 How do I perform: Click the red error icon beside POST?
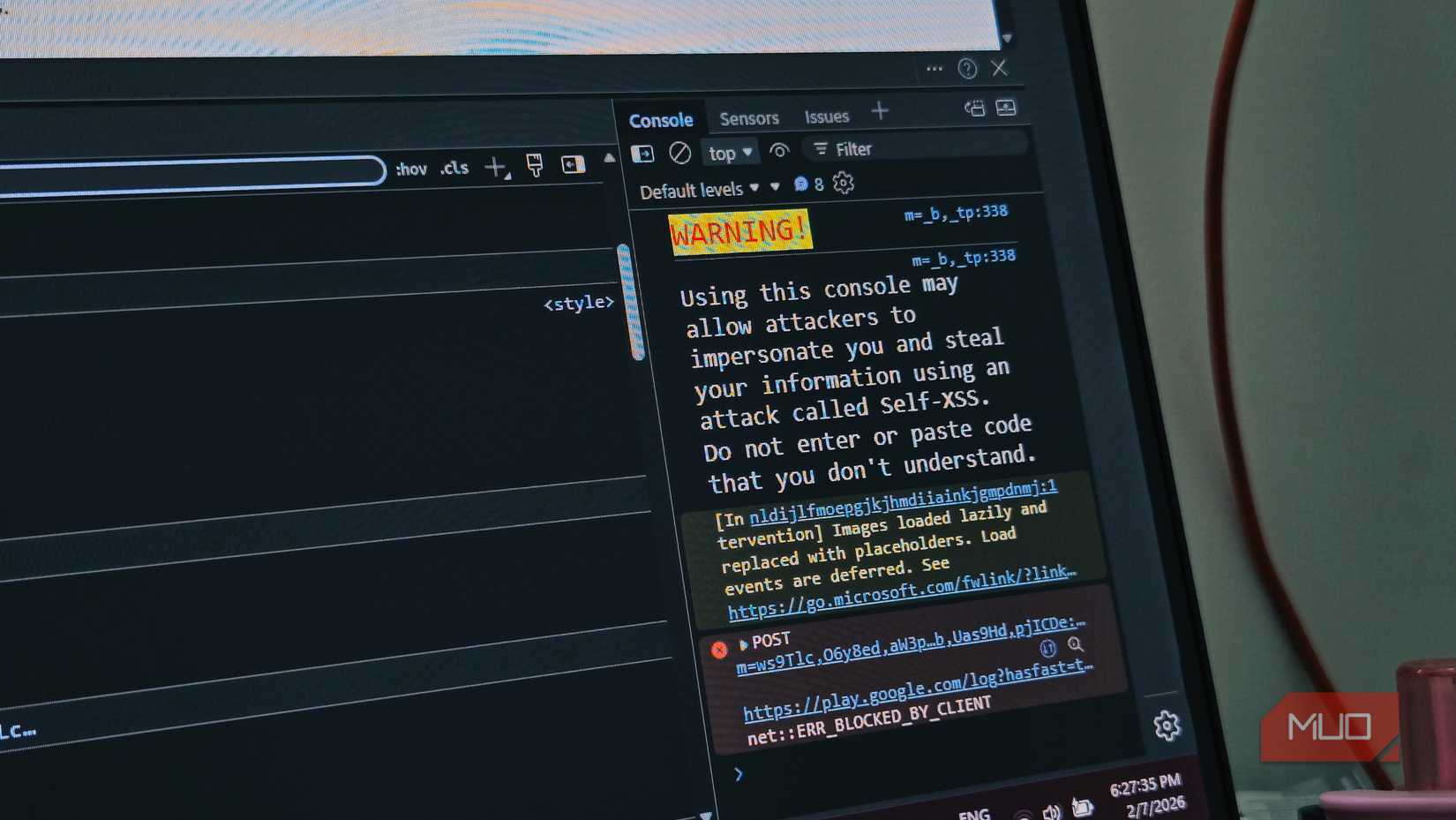[x=719, y=651]
